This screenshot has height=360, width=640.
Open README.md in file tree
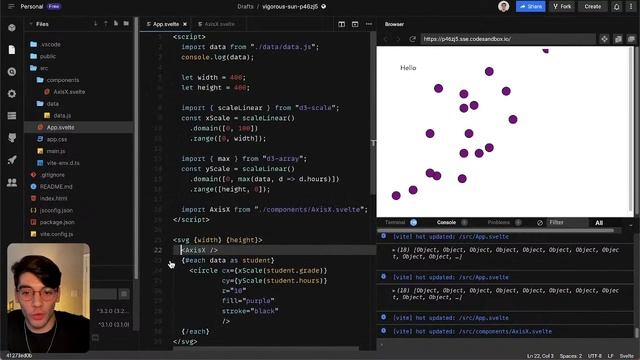(x=56, y=187)
